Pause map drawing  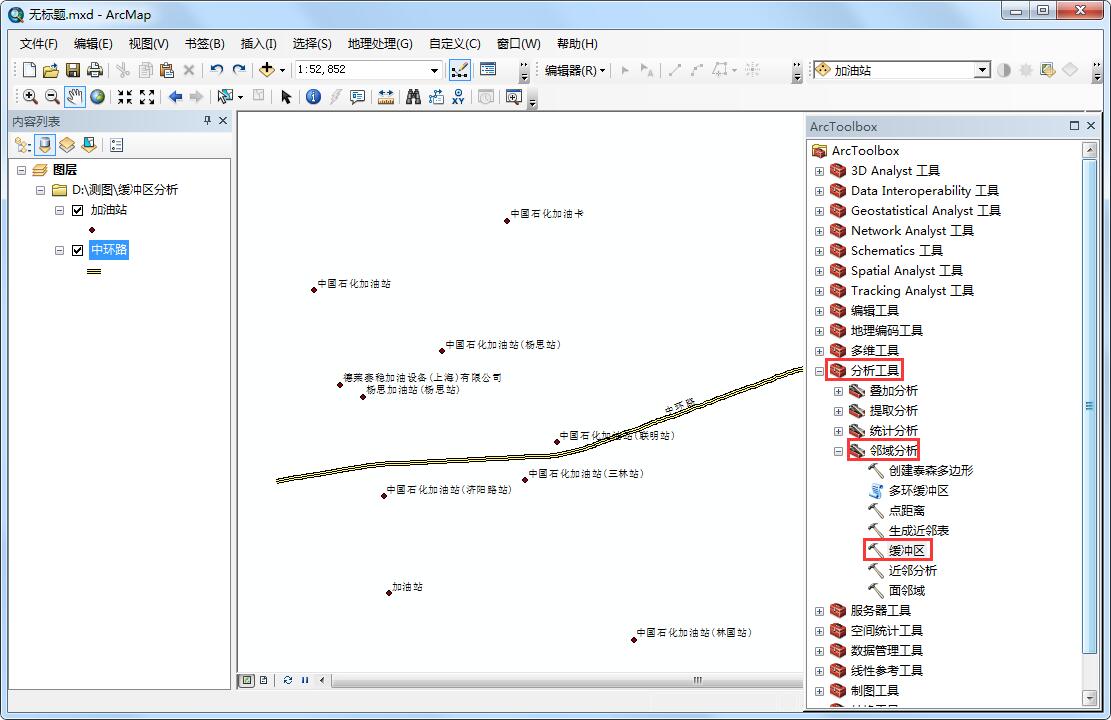coord(305,680)
